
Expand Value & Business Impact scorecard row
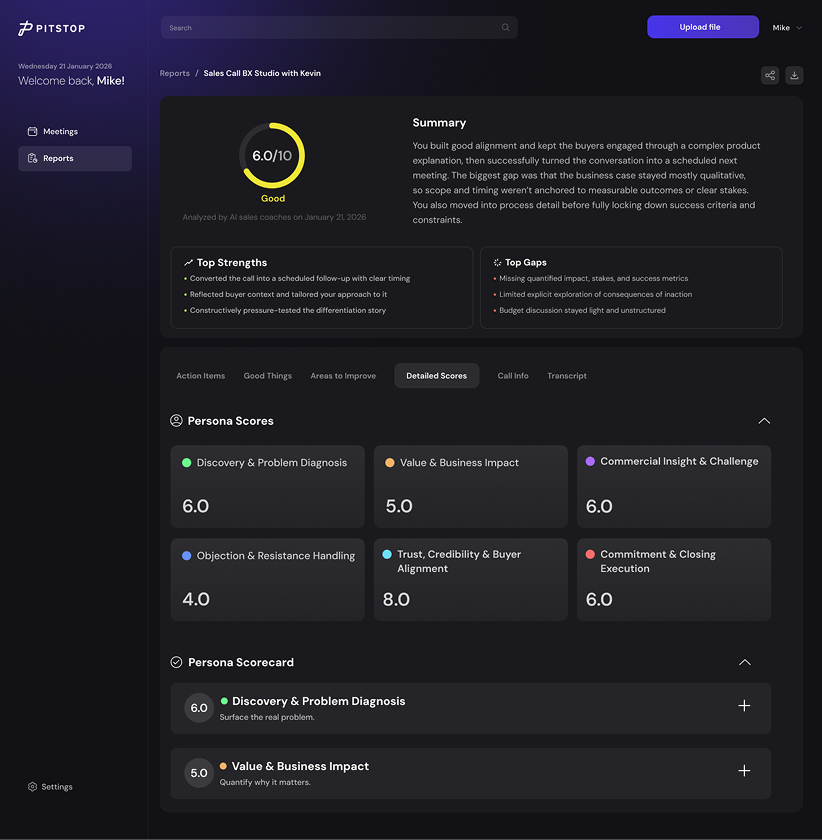(x=744, y=771)
